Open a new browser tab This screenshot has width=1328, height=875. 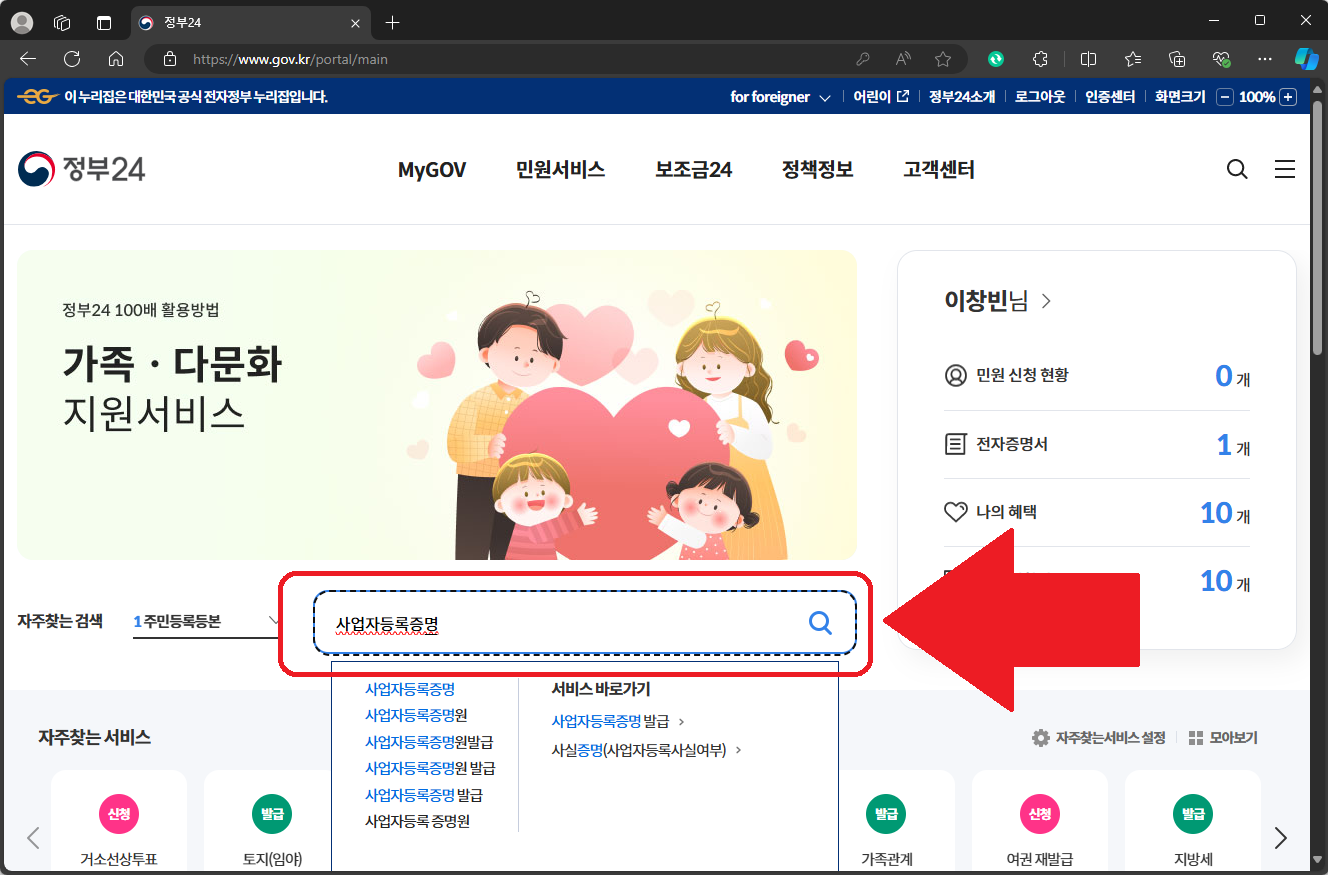tap(392, 22)
